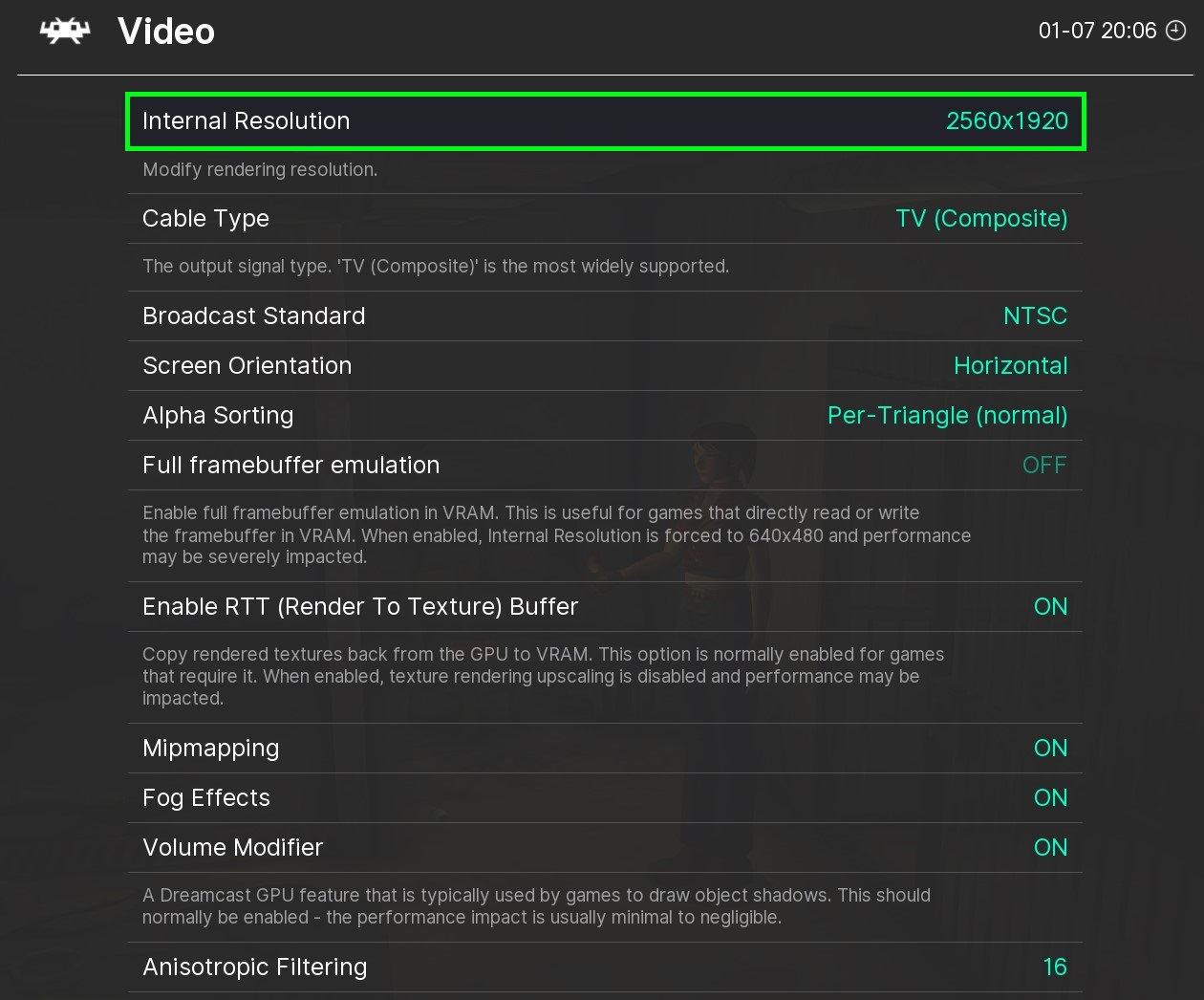Select the Internal Resolution setting
Image resolution: width=1204 pixels, height=1000 pixels.
pos(247,121)
